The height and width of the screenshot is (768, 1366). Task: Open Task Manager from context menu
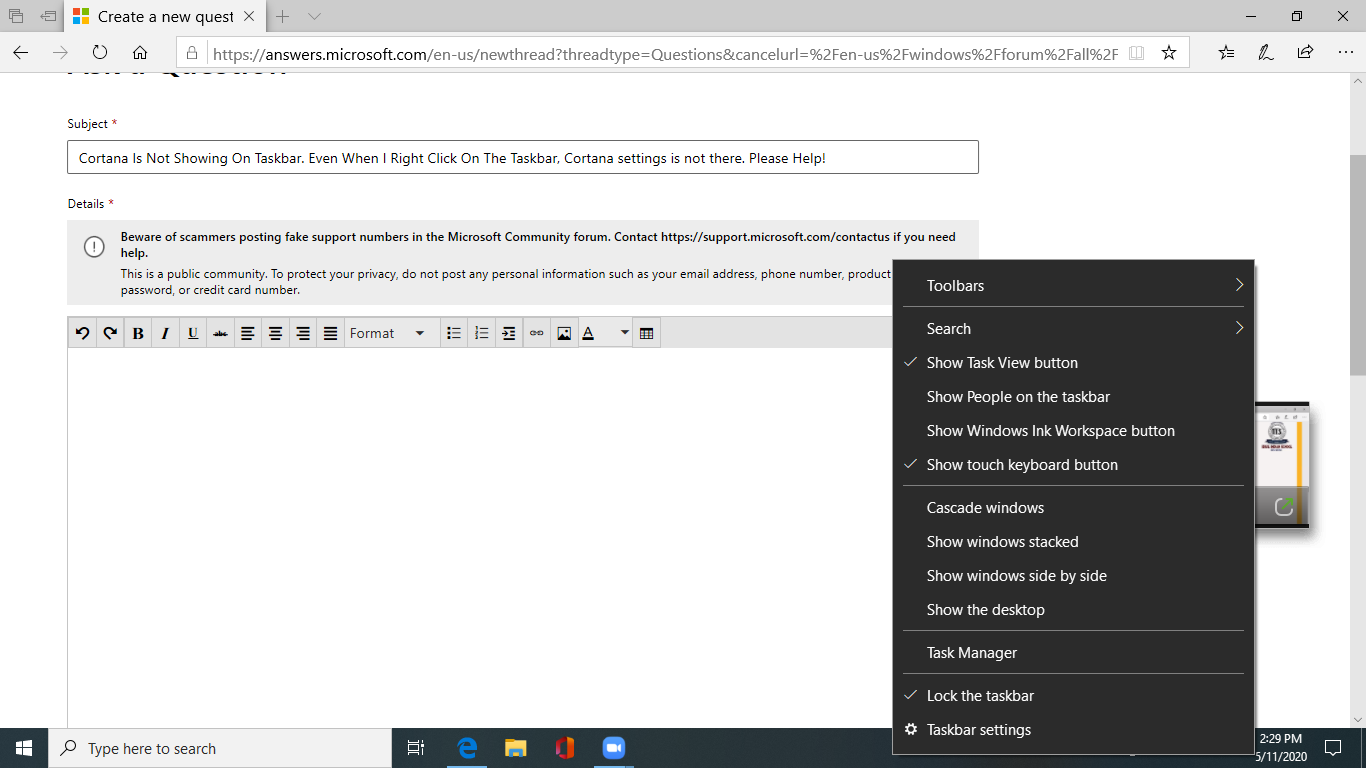click(1073, 652)
